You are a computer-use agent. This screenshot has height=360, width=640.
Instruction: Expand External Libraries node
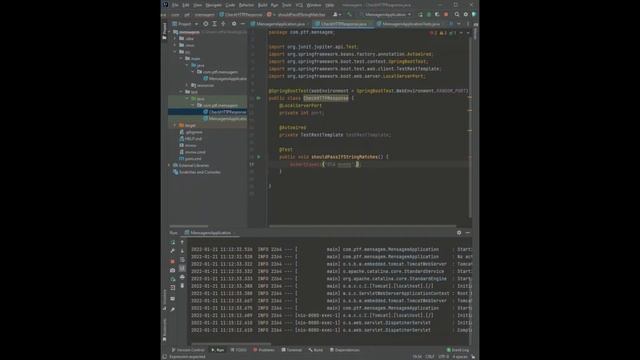coord(170,165)
